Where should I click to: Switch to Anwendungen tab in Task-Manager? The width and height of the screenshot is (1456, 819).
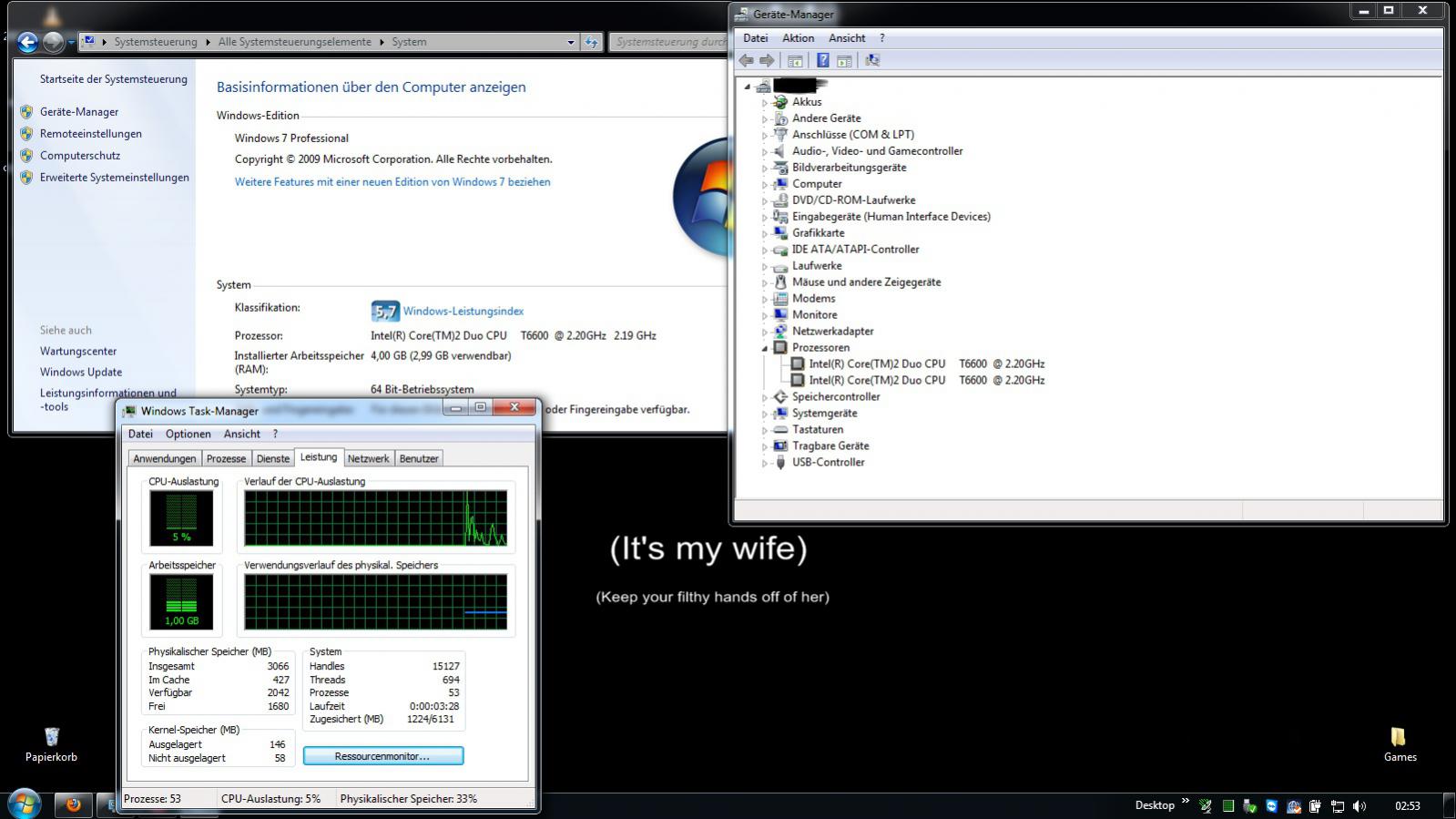point(164,458)
